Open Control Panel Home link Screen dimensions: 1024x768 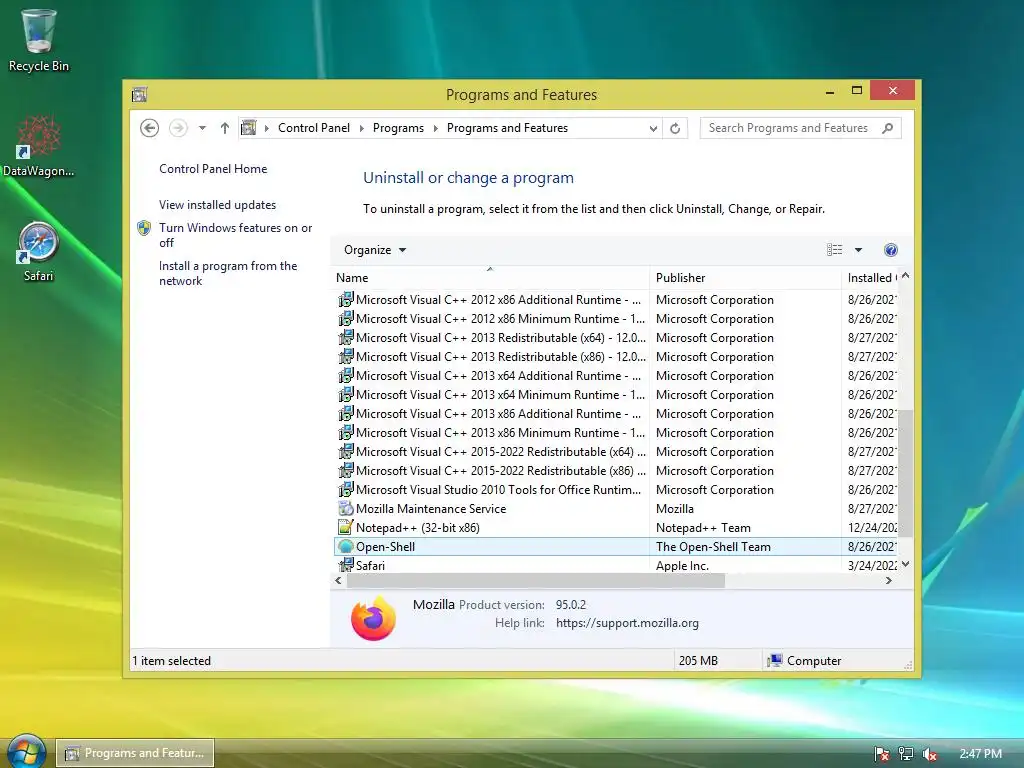coord(213,168)
